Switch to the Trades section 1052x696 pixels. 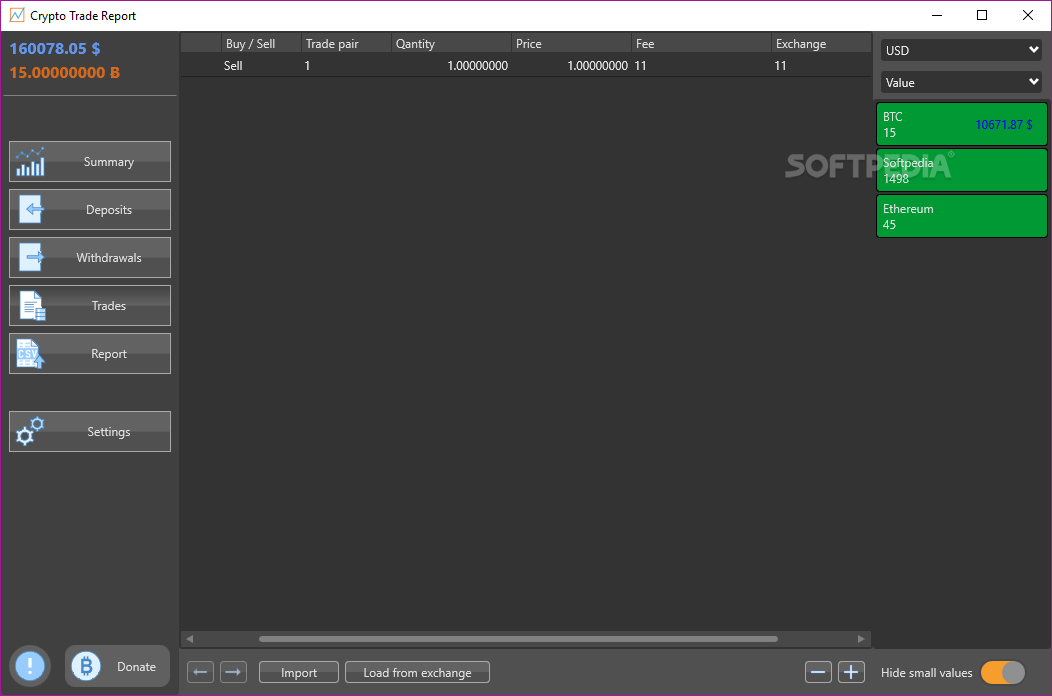point(90,305)
